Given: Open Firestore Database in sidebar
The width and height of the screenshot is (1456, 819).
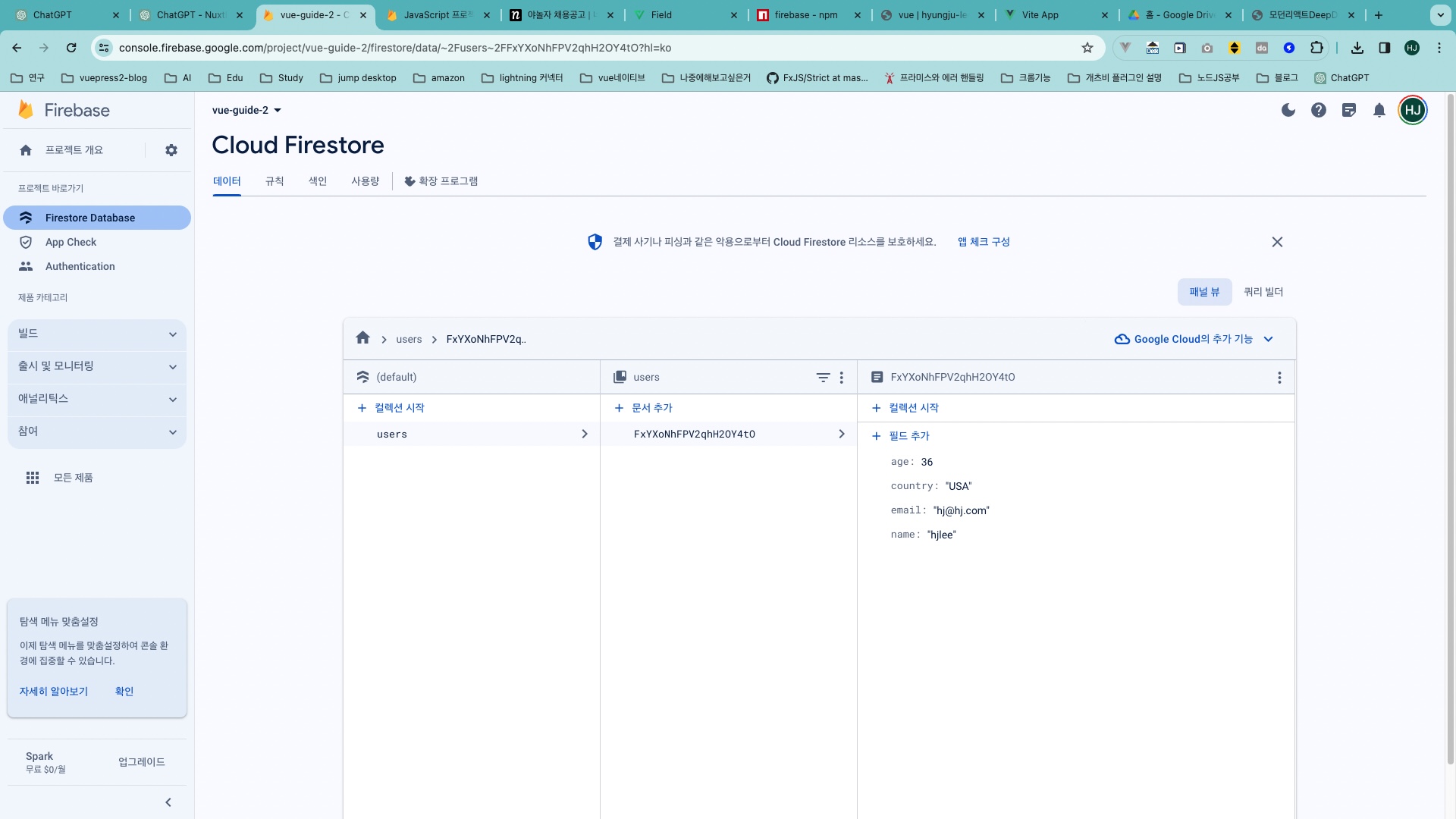Looking at the screenshot, I should click(x=97, y=218).
